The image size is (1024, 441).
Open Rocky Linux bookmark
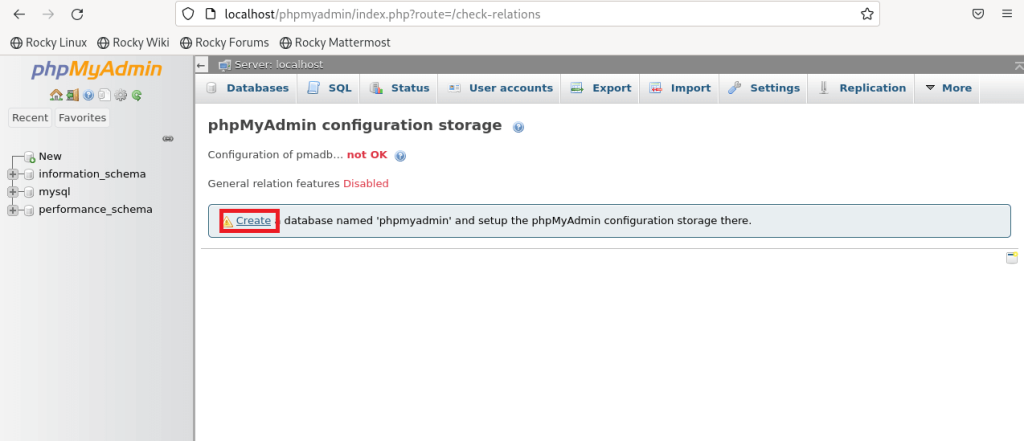[49, 42]
